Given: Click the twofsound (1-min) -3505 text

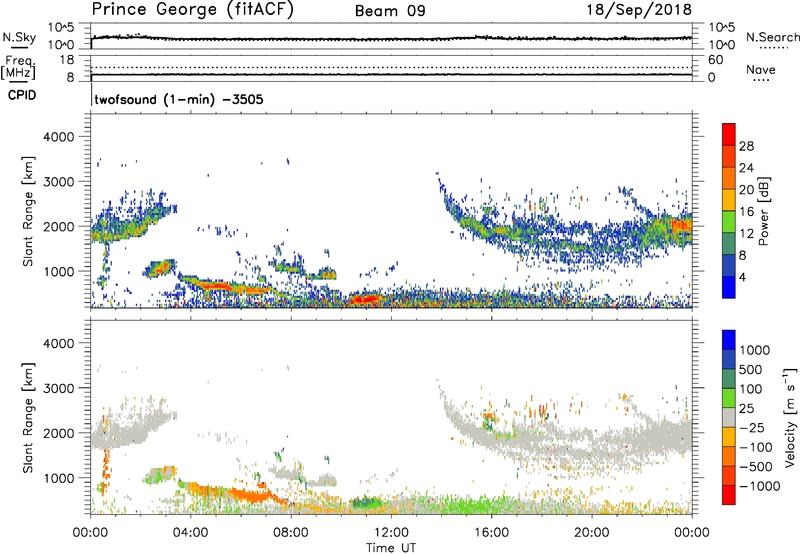Looking at the screenshot, I should click(179, 99).
